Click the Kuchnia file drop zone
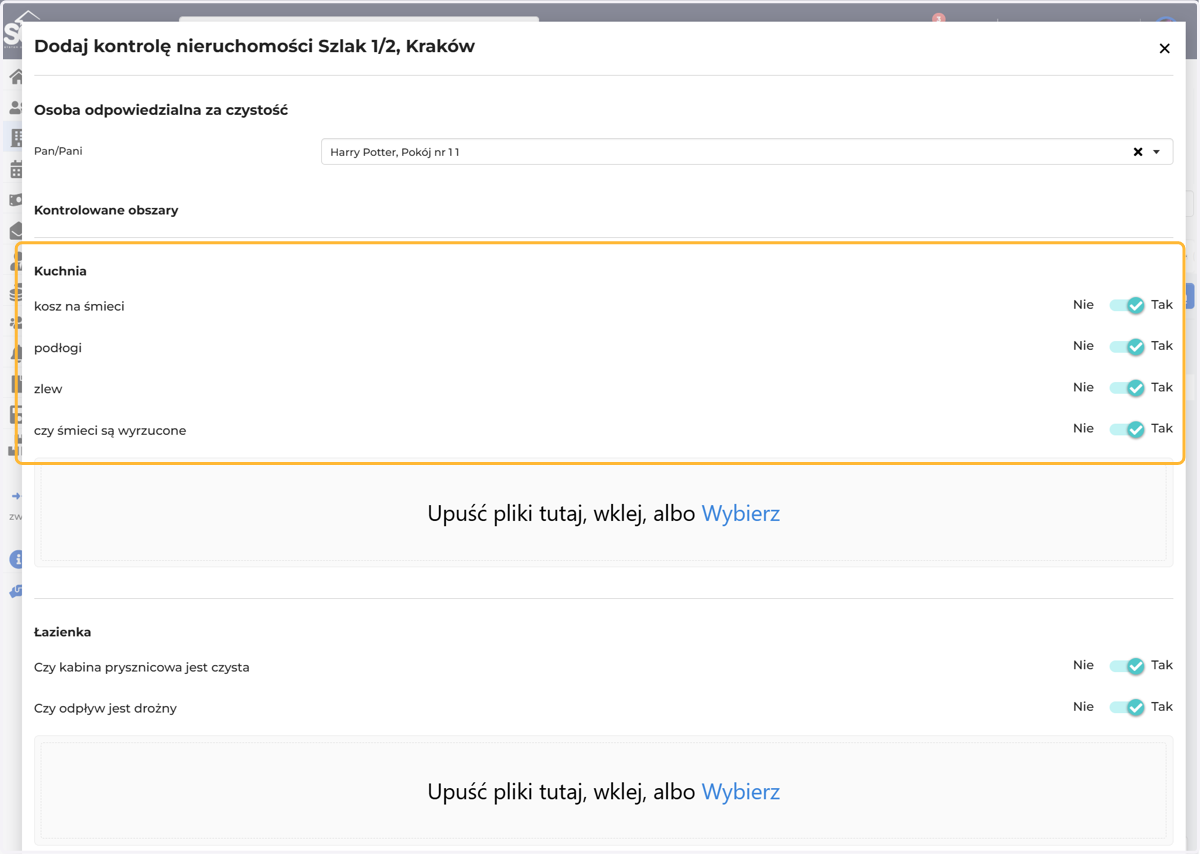Viewport: 1200px width, 854px height. (x=603, y=514)
